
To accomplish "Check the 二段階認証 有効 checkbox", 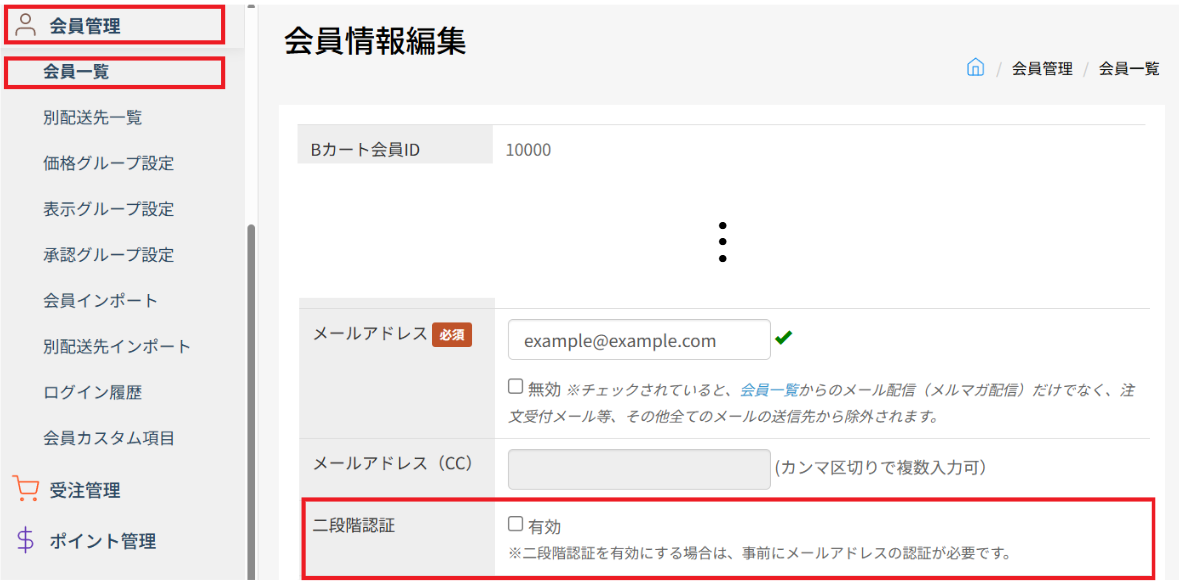I will [x=515, y=523].
